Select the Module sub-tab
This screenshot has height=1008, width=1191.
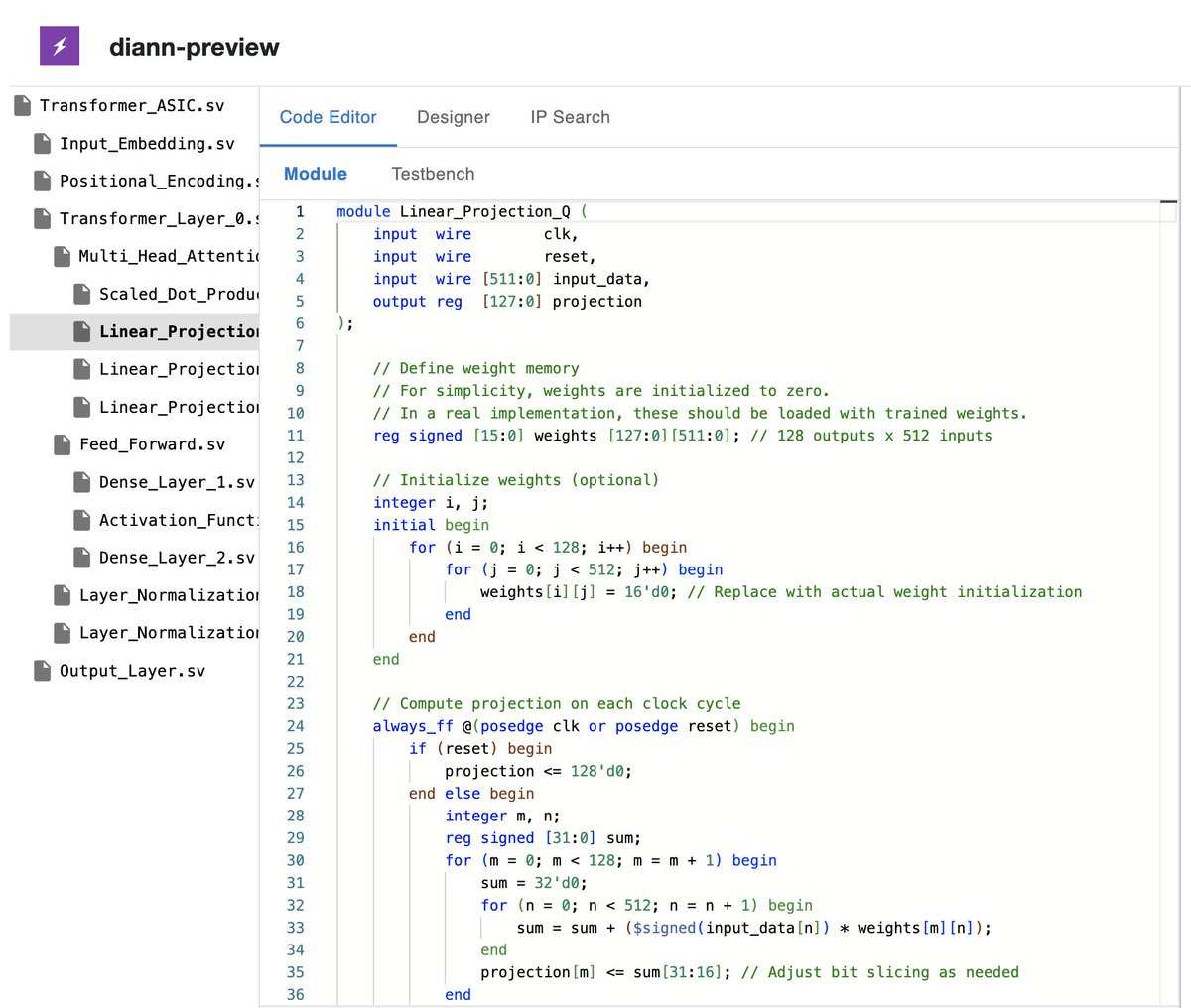coord(316,174)
